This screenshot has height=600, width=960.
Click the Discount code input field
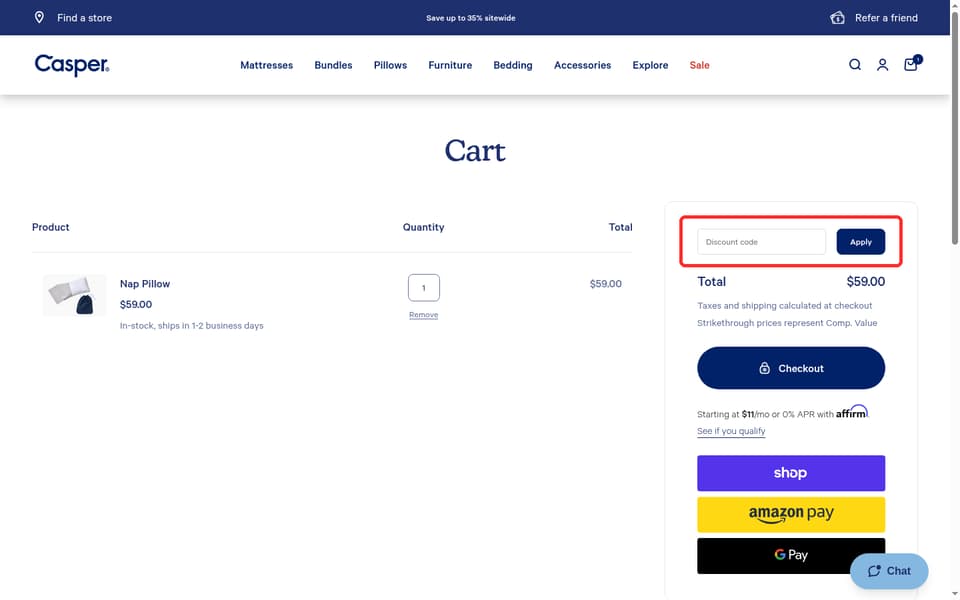[761, 242]
